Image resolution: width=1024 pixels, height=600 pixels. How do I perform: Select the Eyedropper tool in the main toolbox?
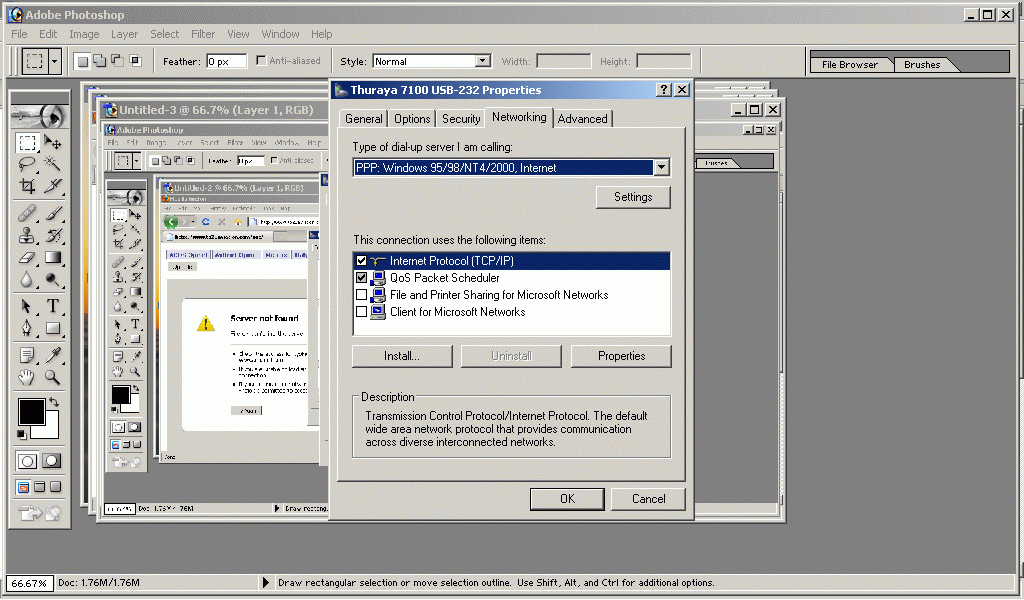point(53,355)
